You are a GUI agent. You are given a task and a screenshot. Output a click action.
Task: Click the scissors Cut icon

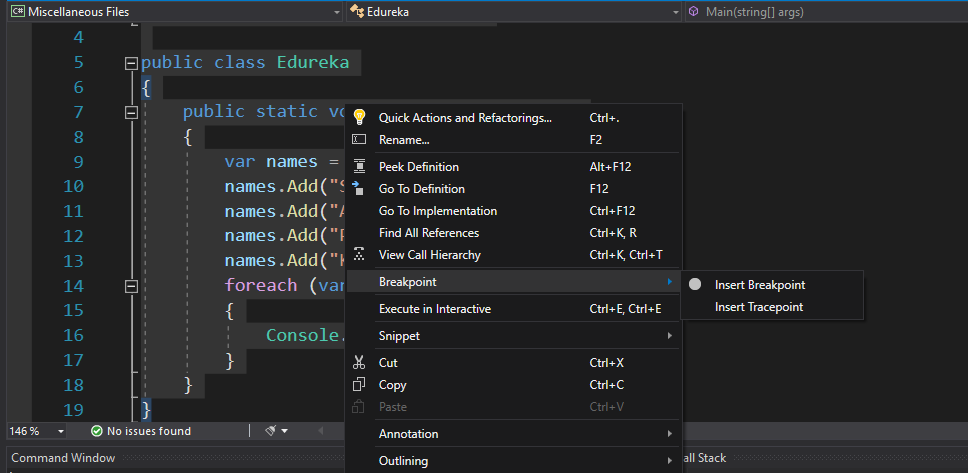coord(359,362)
